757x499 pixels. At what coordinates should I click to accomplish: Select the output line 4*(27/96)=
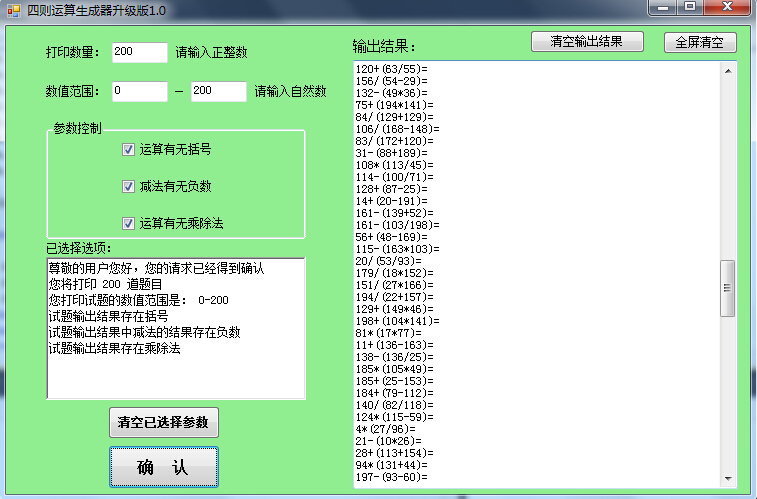(x=385, y=430)
